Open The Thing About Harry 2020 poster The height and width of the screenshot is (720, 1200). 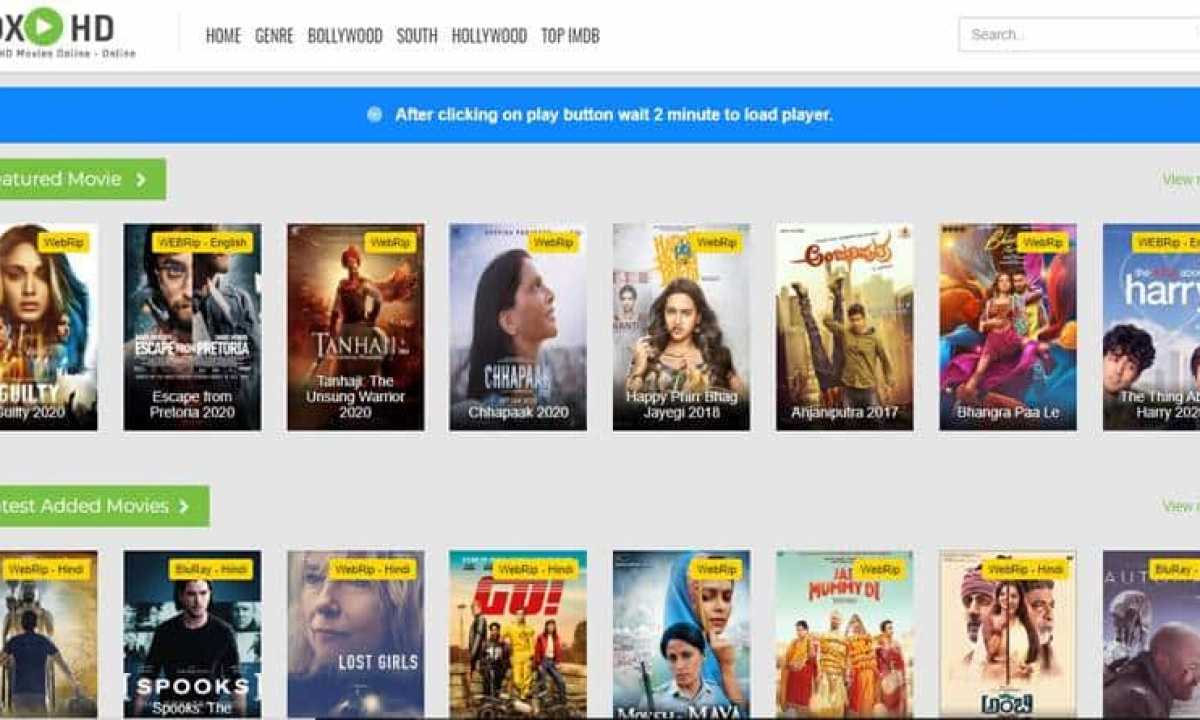click(1151, 327)
